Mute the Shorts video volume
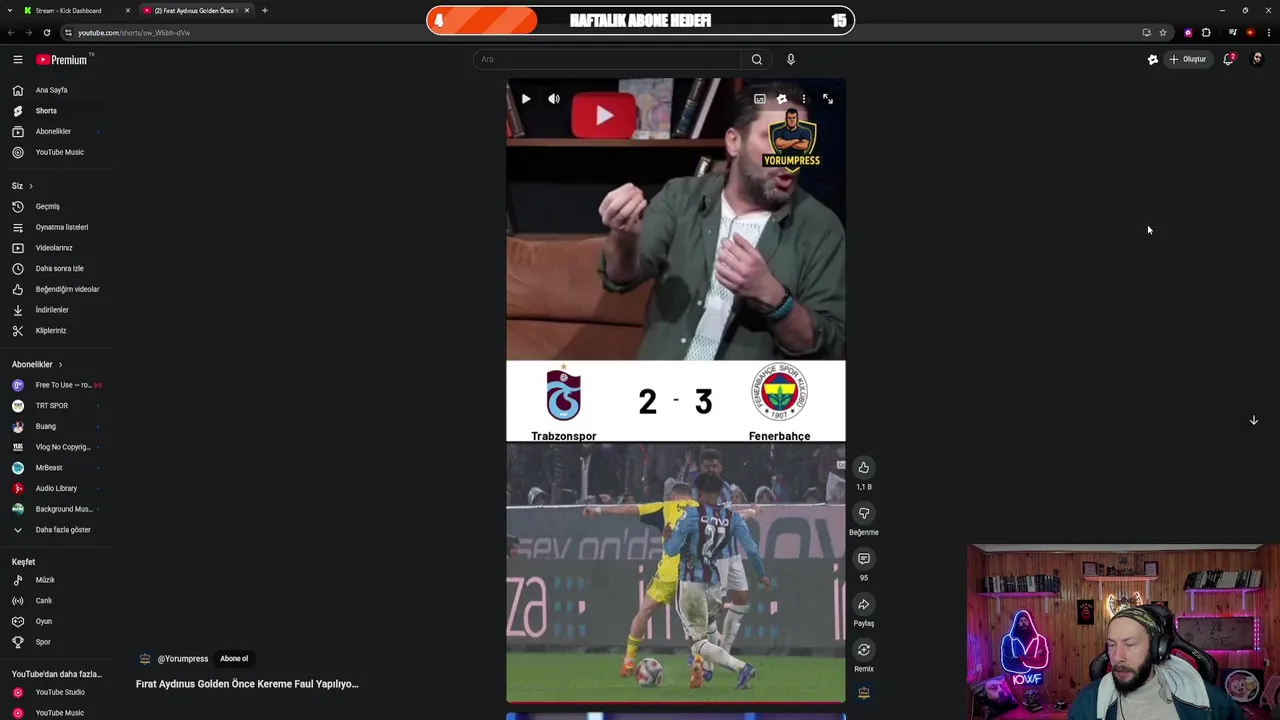This screenshot has height=720, width=1280. pos(554,99)
